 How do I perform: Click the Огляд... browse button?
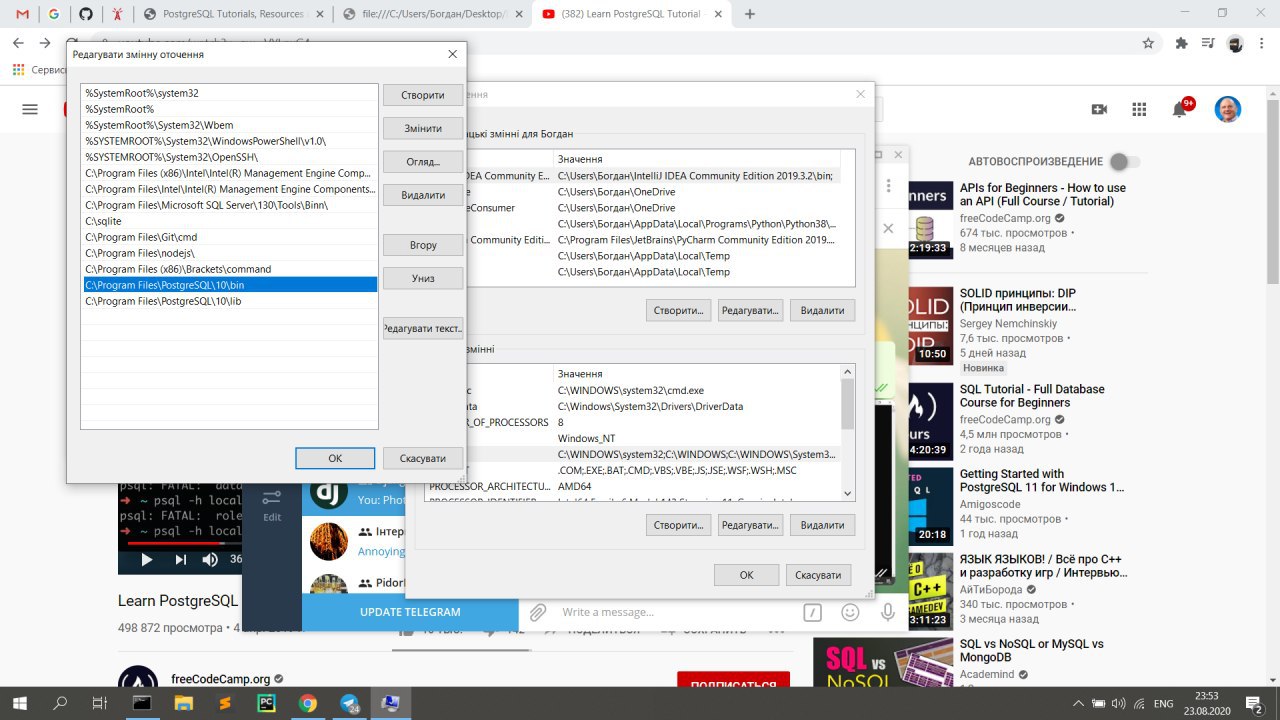tap(423, 162)
